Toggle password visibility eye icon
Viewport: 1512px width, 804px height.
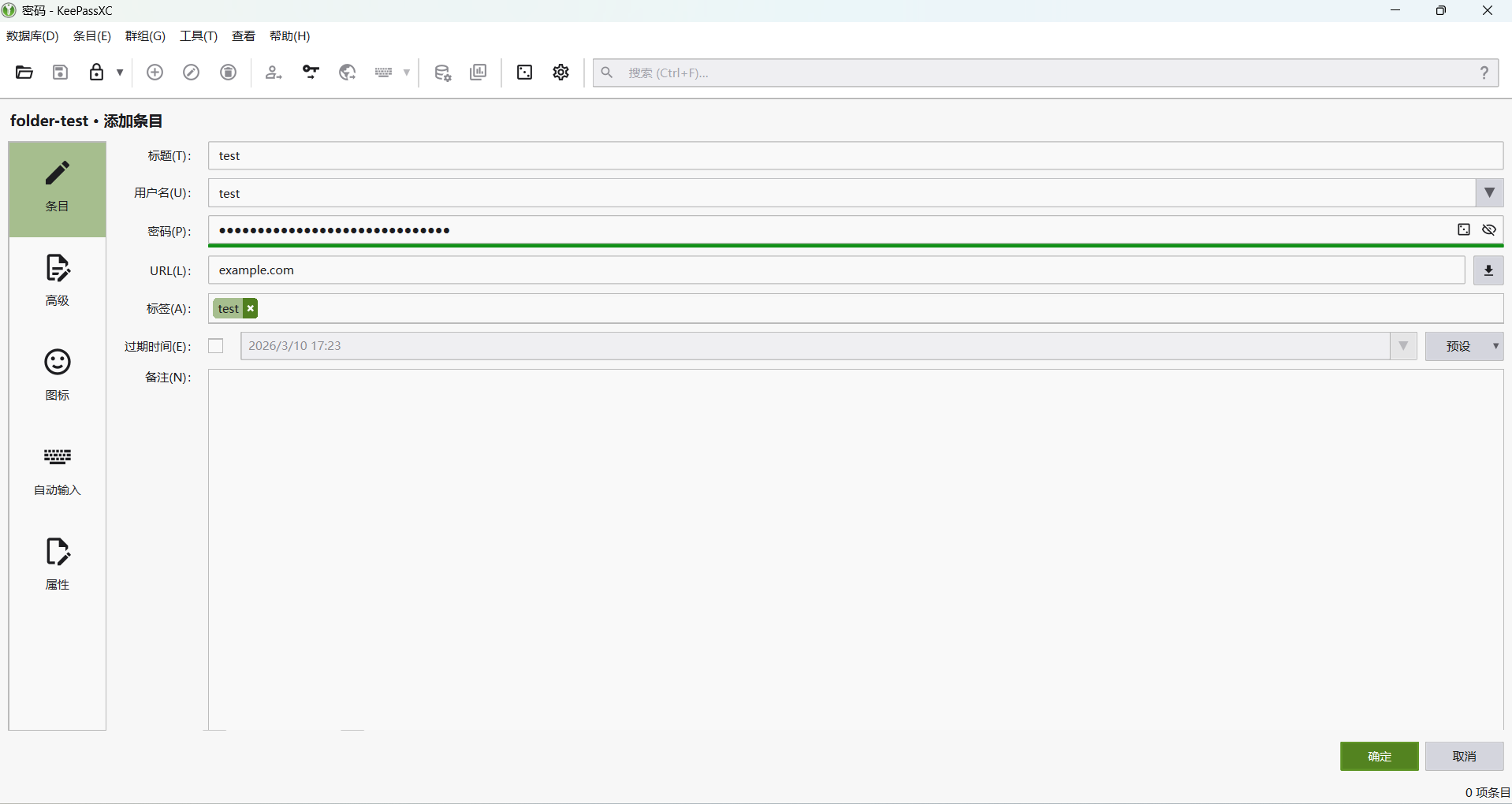click(x=1488, y=229)
